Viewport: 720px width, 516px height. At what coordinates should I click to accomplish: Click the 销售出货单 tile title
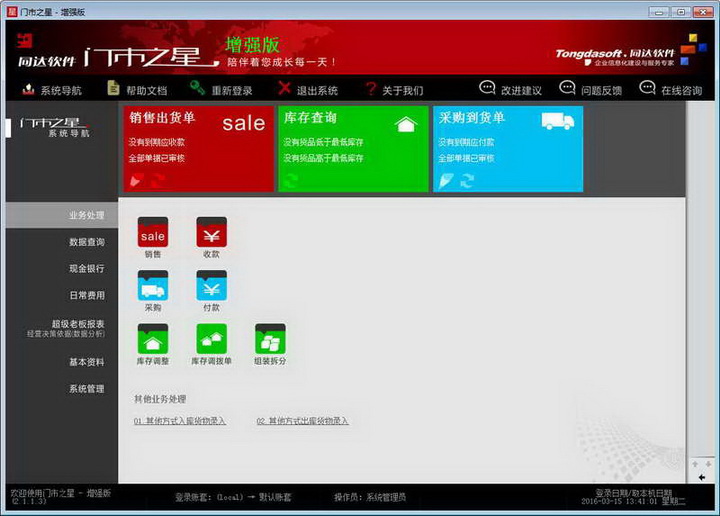162,118
